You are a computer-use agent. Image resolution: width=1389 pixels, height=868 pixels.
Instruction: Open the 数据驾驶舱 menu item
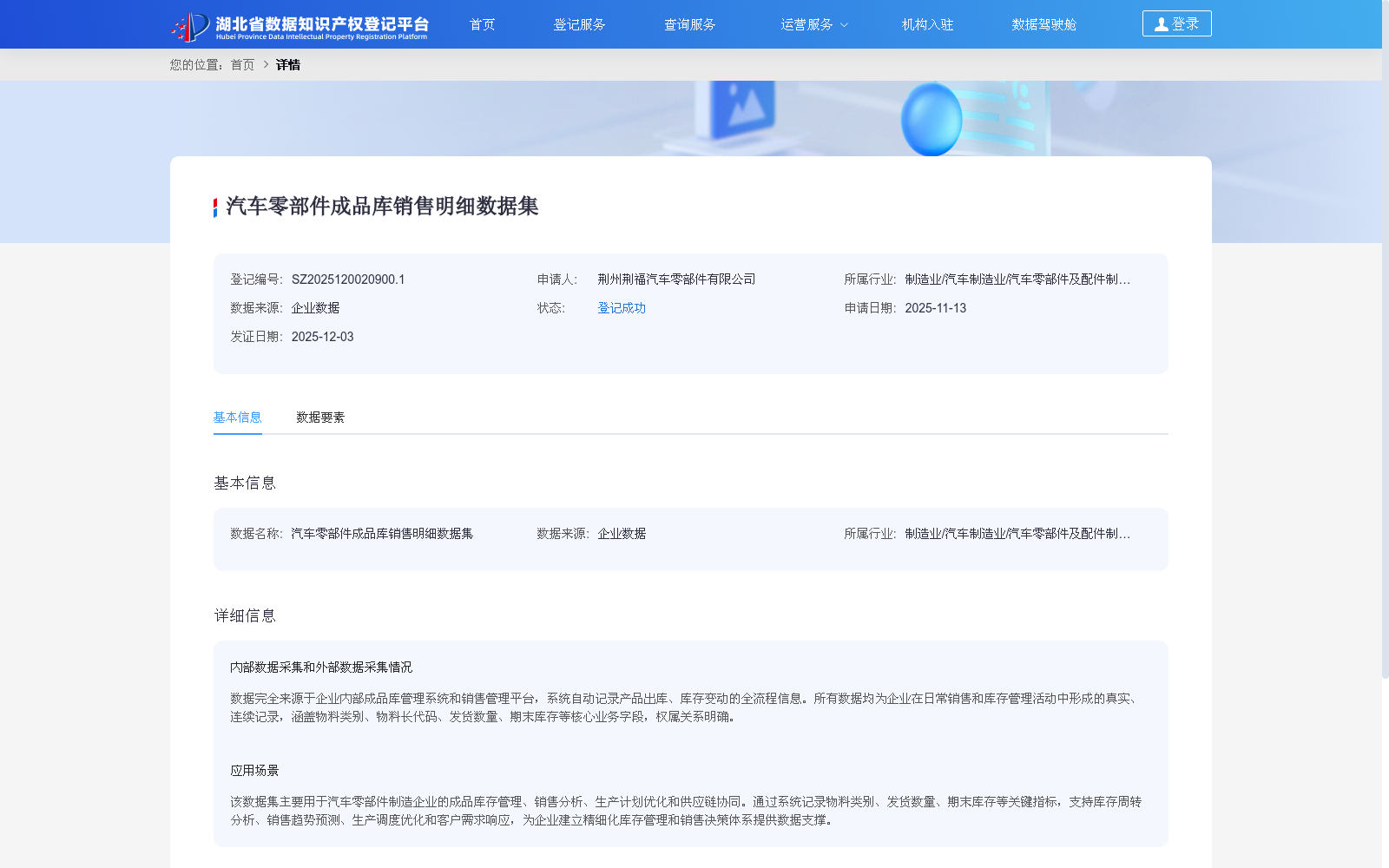(x=1043, y=24)
